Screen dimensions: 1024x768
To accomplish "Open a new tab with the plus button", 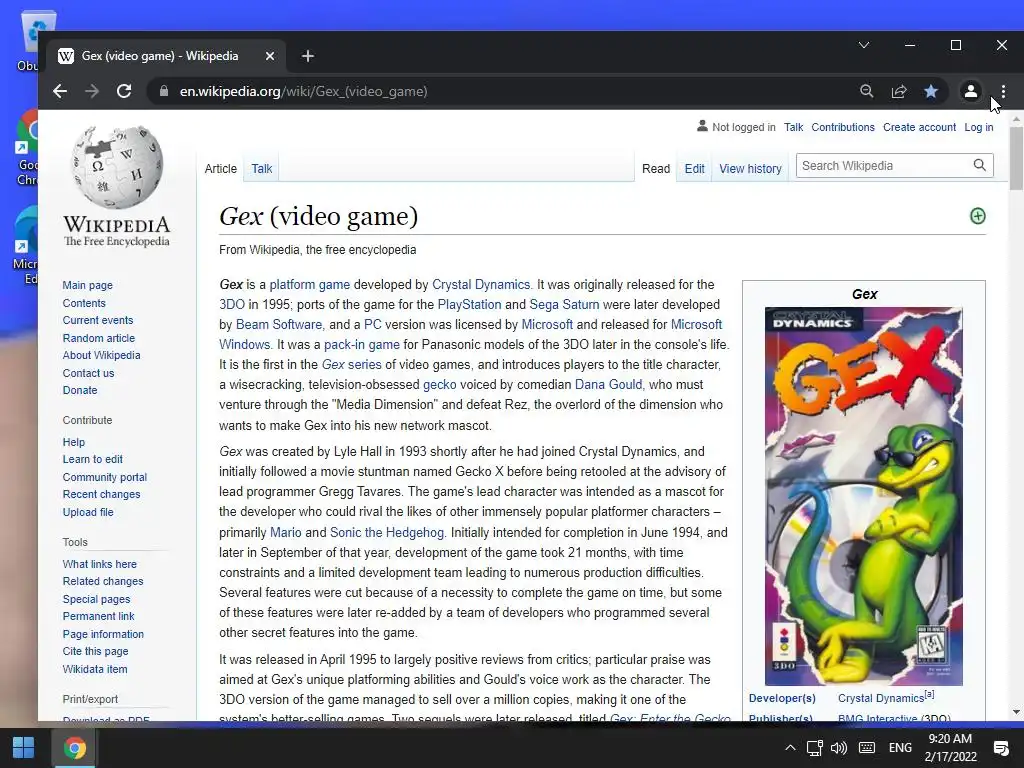I will [308, 56].
